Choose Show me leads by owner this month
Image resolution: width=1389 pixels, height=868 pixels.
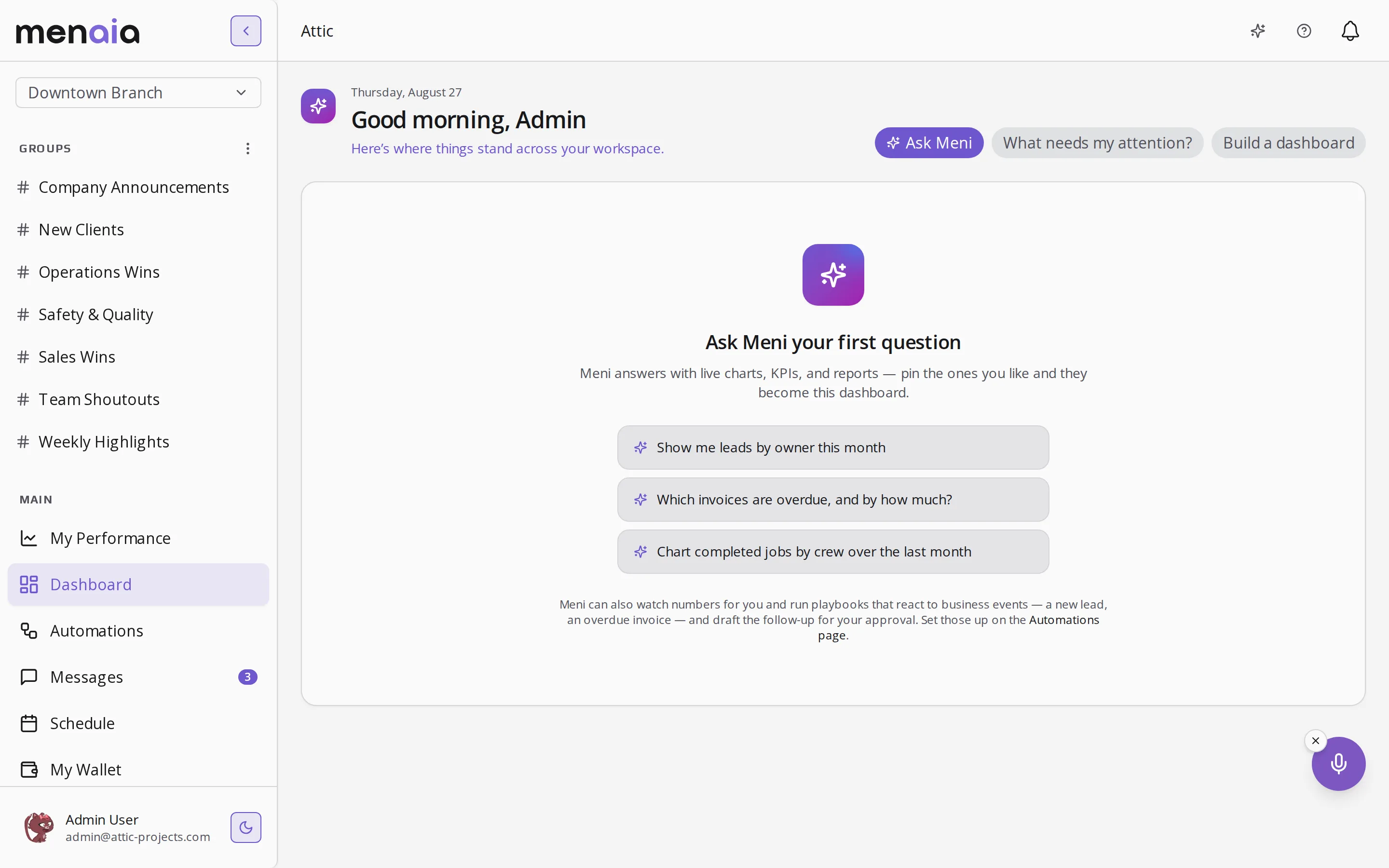833,448
